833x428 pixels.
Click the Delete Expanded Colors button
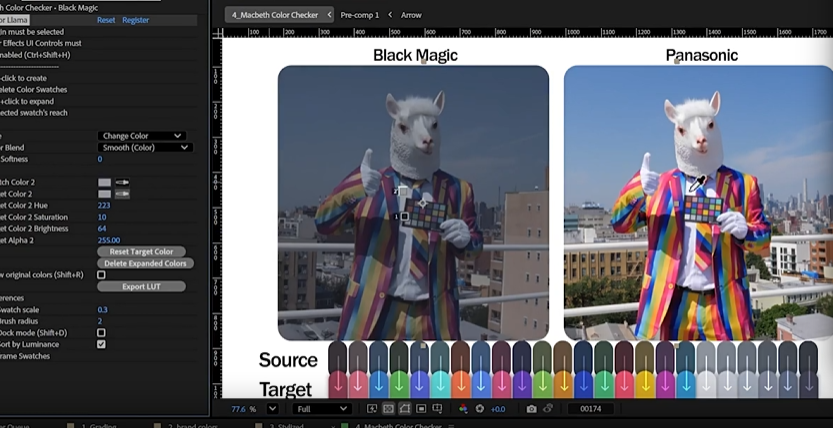(x=145, y=263)
